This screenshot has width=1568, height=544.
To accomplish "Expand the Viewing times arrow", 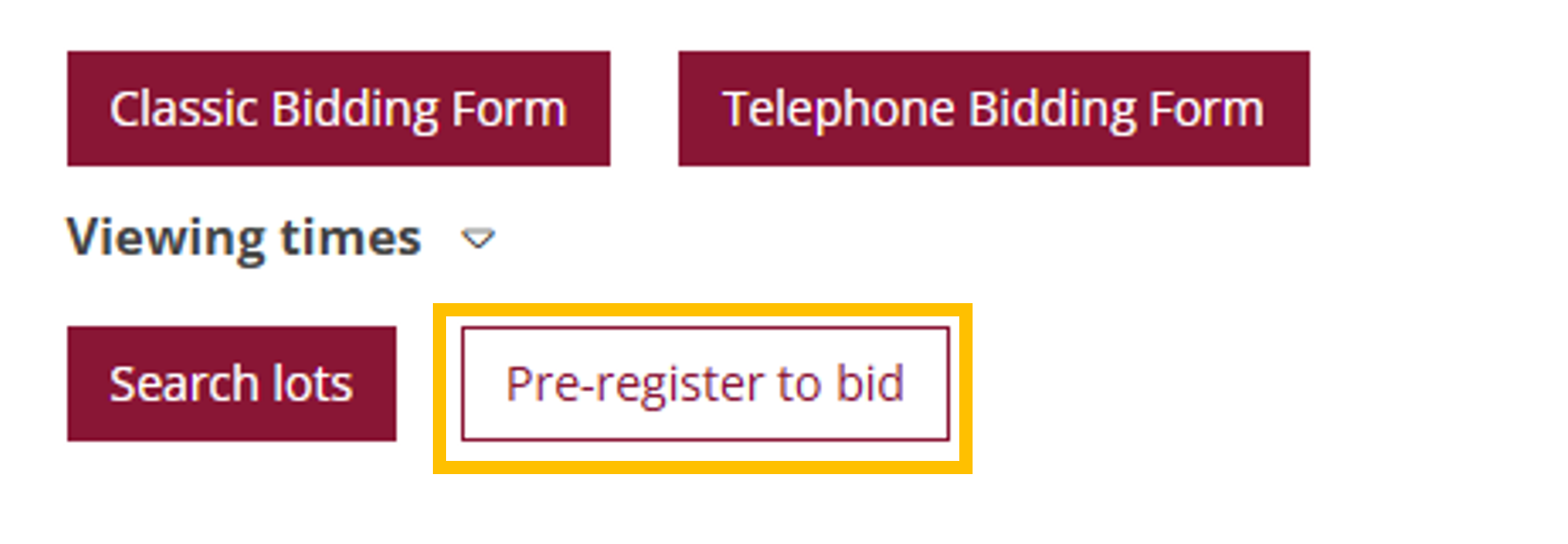I will pyautogui.click(x=478, y=239).
